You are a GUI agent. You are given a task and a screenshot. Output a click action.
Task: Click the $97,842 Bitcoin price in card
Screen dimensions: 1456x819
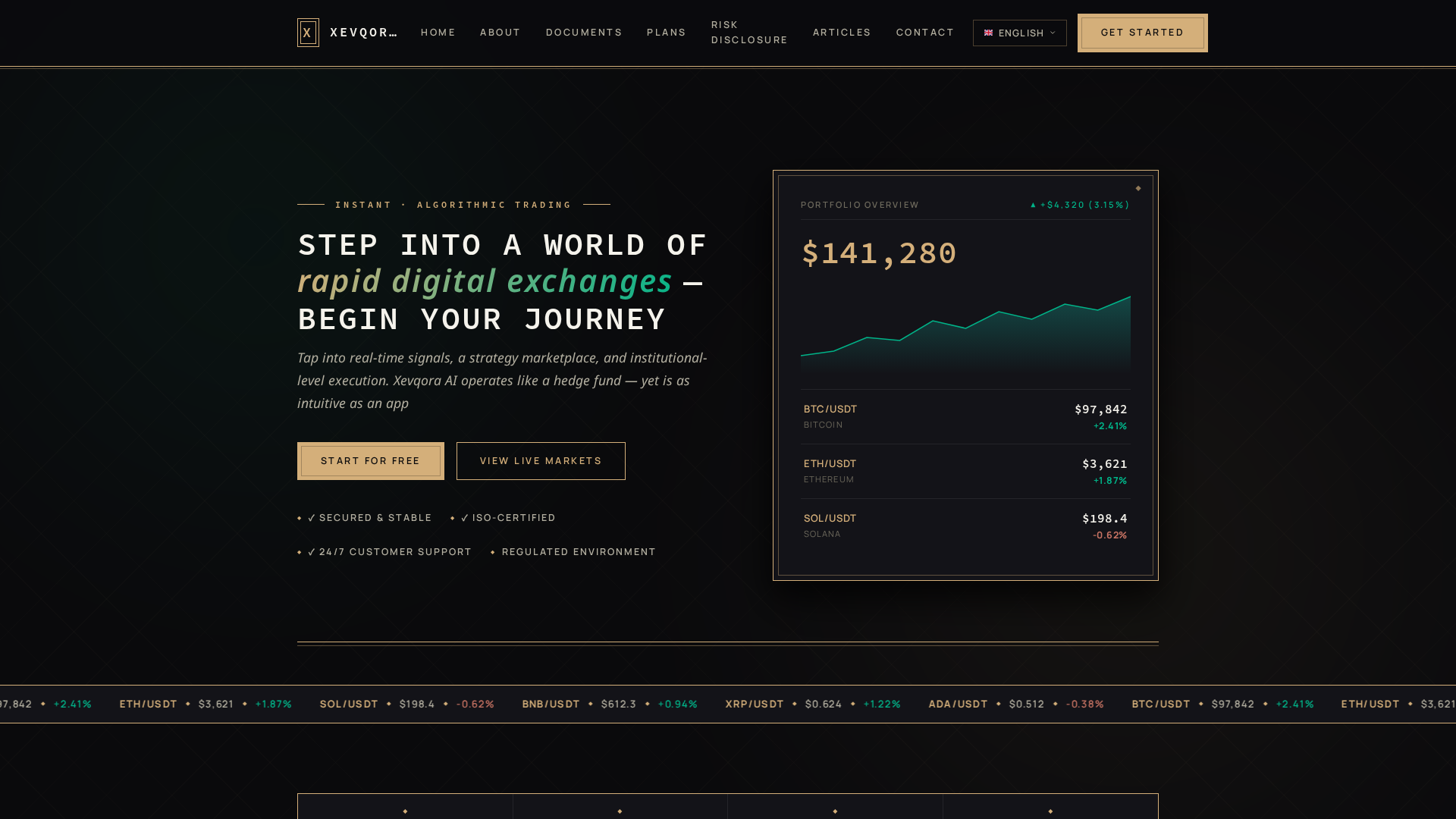1100,409
